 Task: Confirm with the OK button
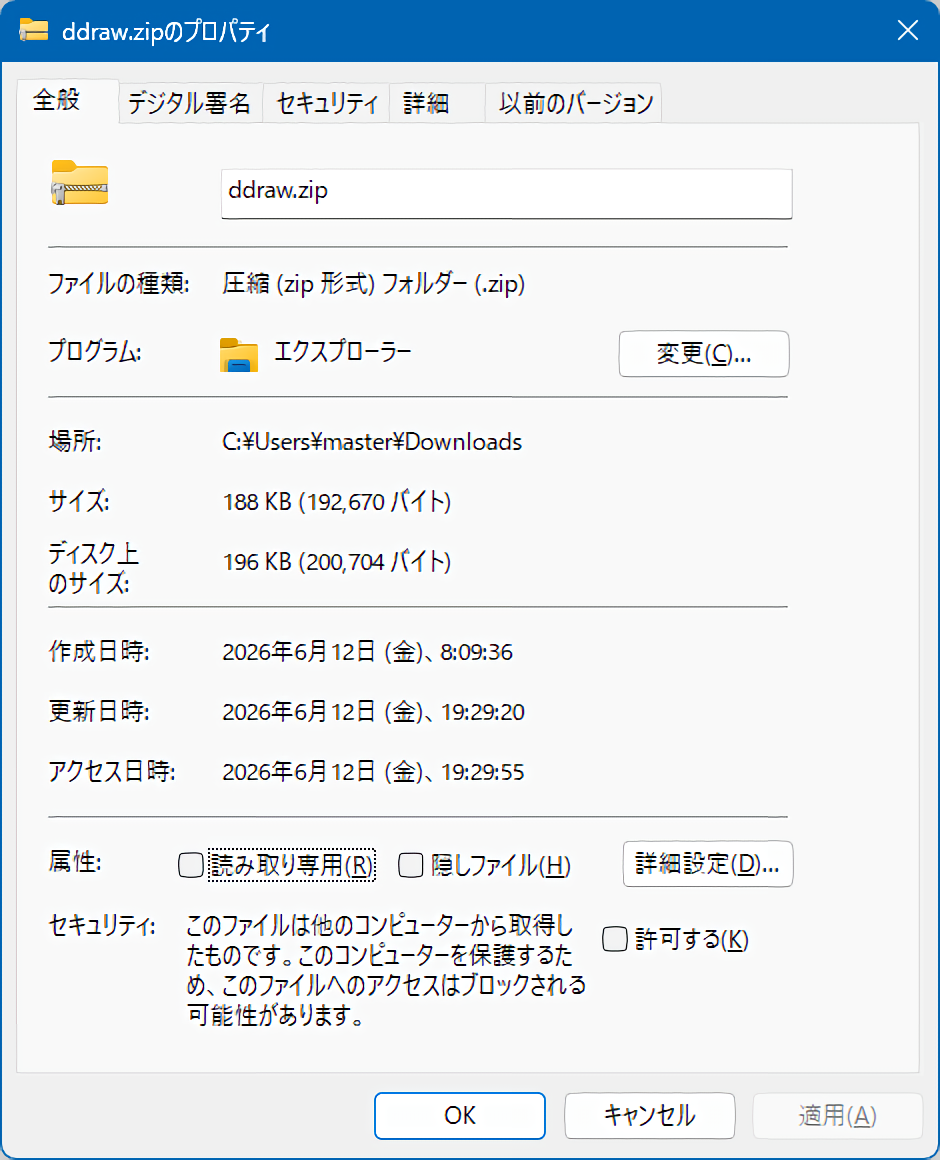click(459, 1115)
